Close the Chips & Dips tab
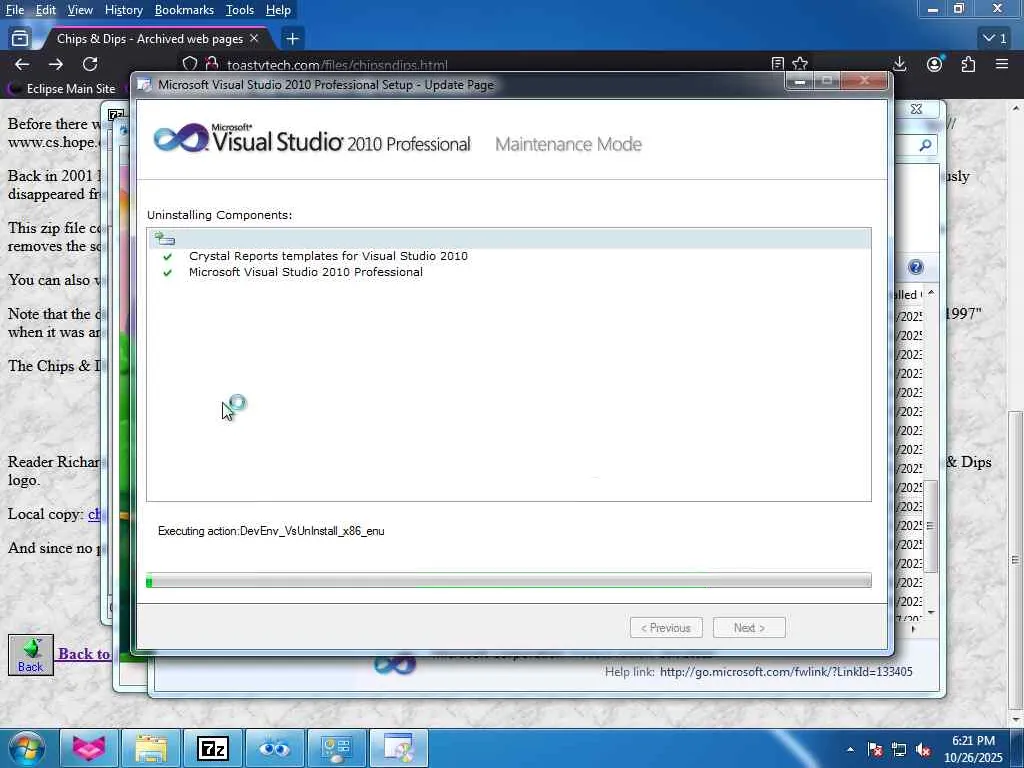 (254, 39)
